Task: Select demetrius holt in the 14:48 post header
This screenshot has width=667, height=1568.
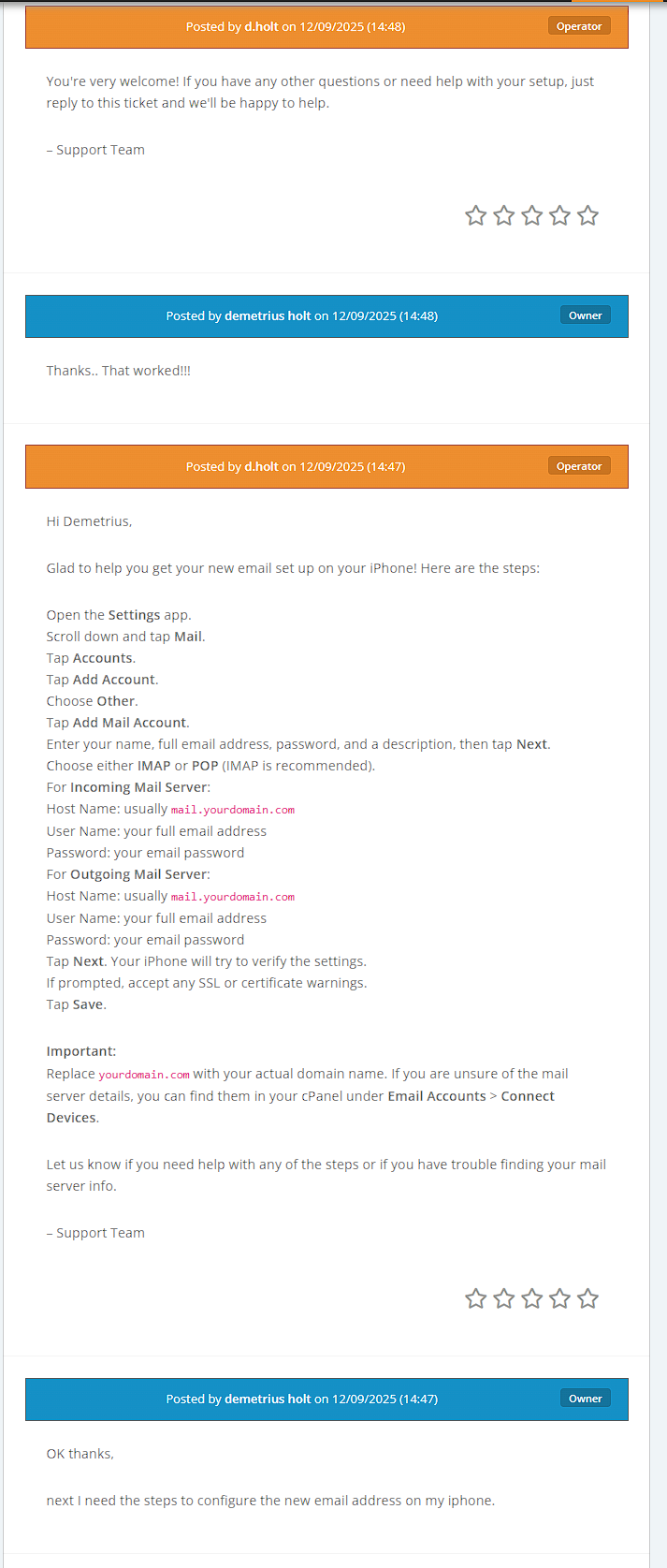Action: (x=268, y=316)
